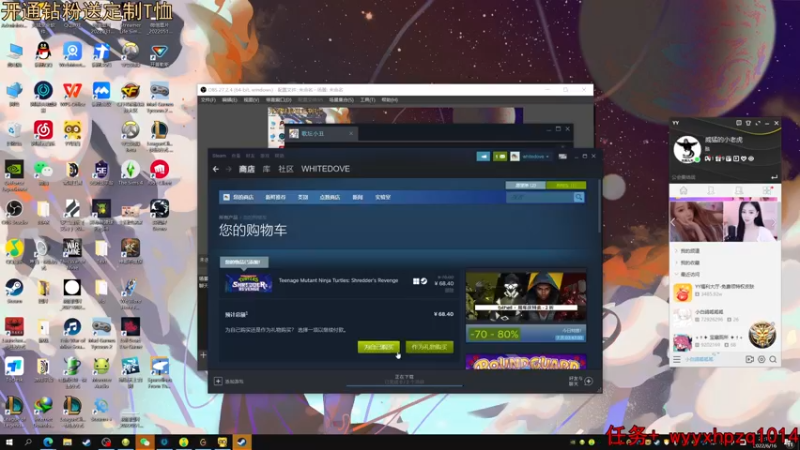Click the add game plus icon in Steam
Screen dimensions: 800x450
tap(218, 381)
